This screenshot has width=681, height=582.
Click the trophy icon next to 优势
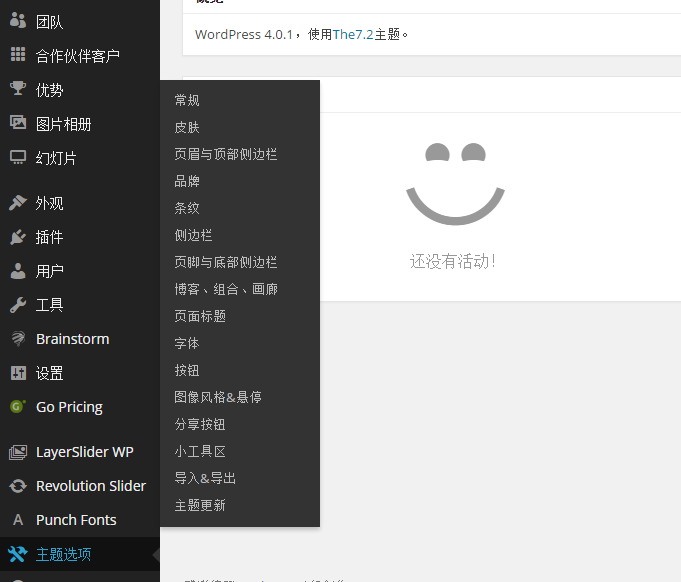[x=17, y=89]
